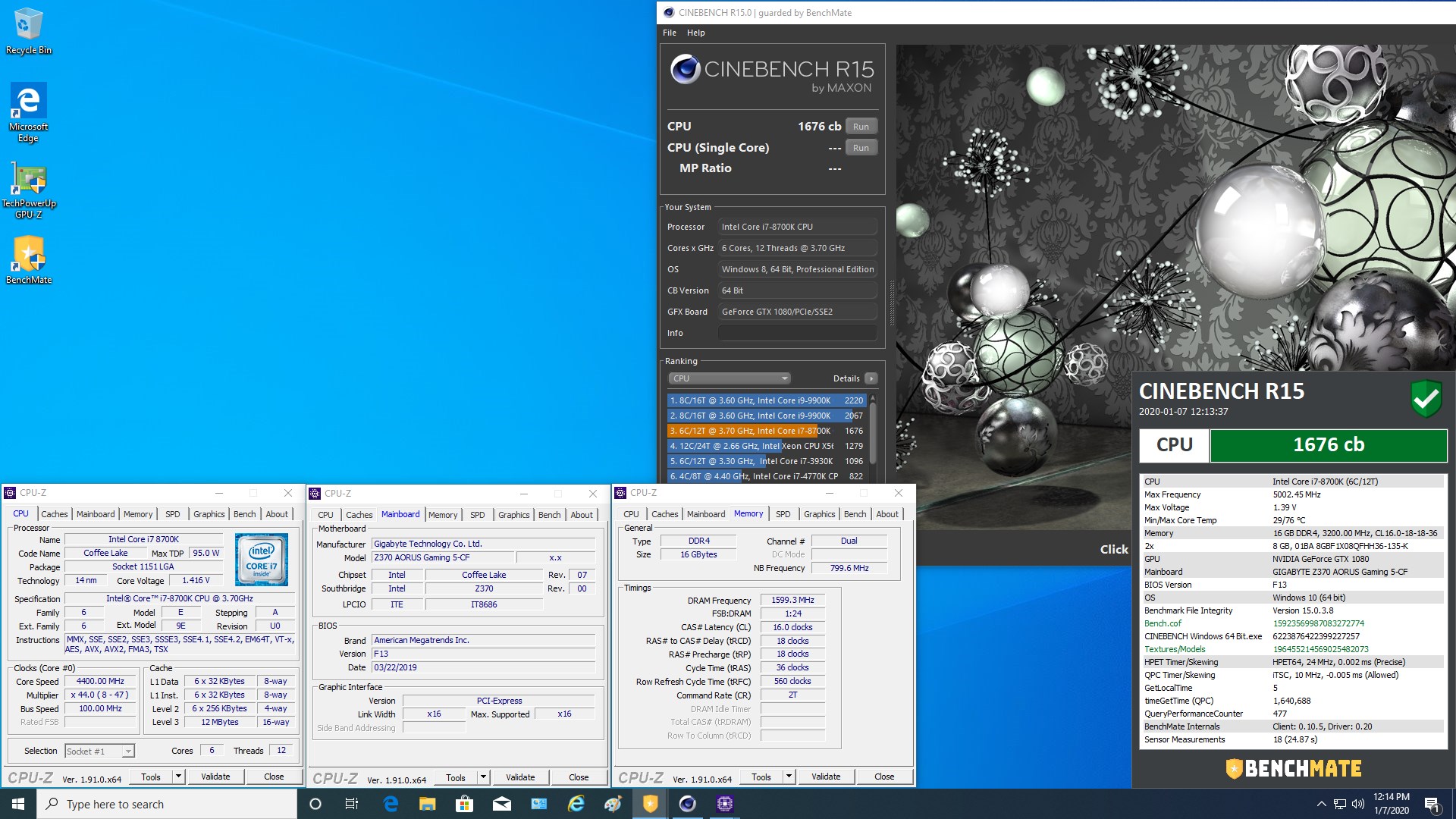Click the BenchMate logo at panel bottom

coord(1294,768)
